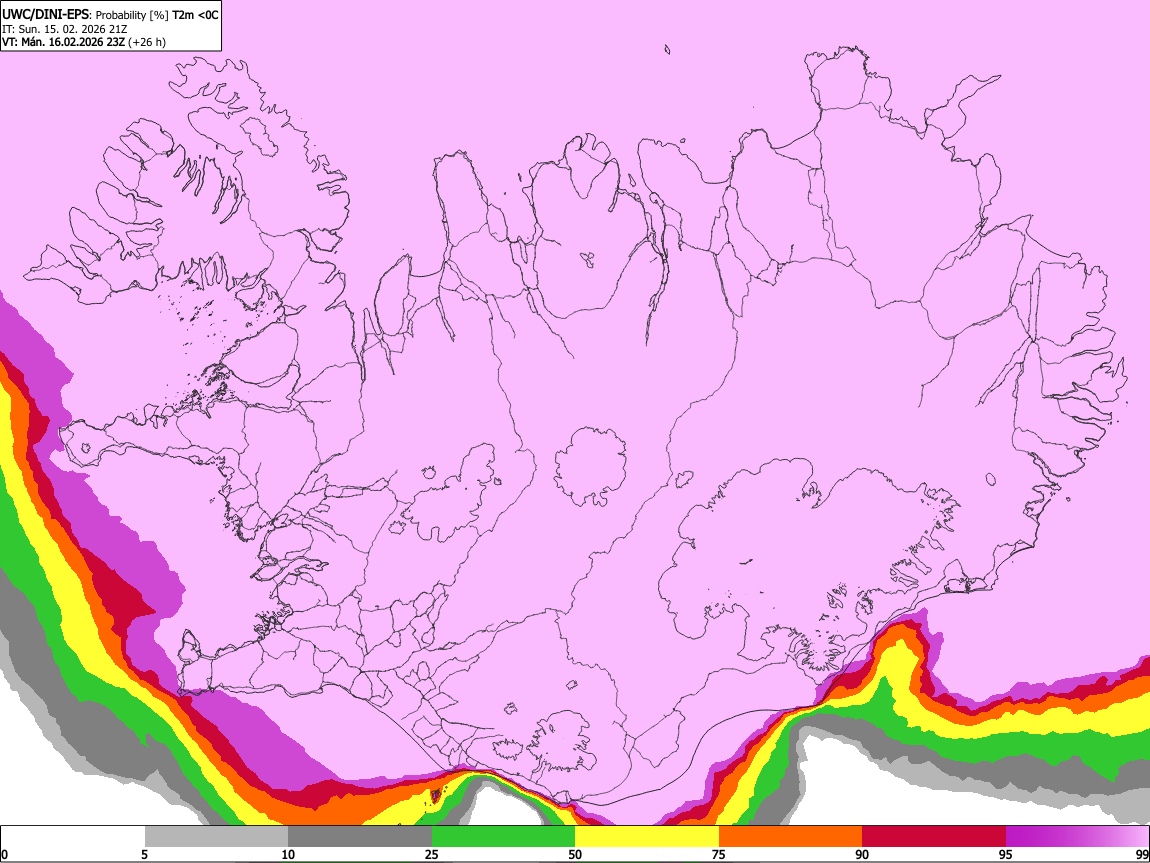Click the legend tick label '0'
Screen dimensions: 1150x863
click(4, 854)
